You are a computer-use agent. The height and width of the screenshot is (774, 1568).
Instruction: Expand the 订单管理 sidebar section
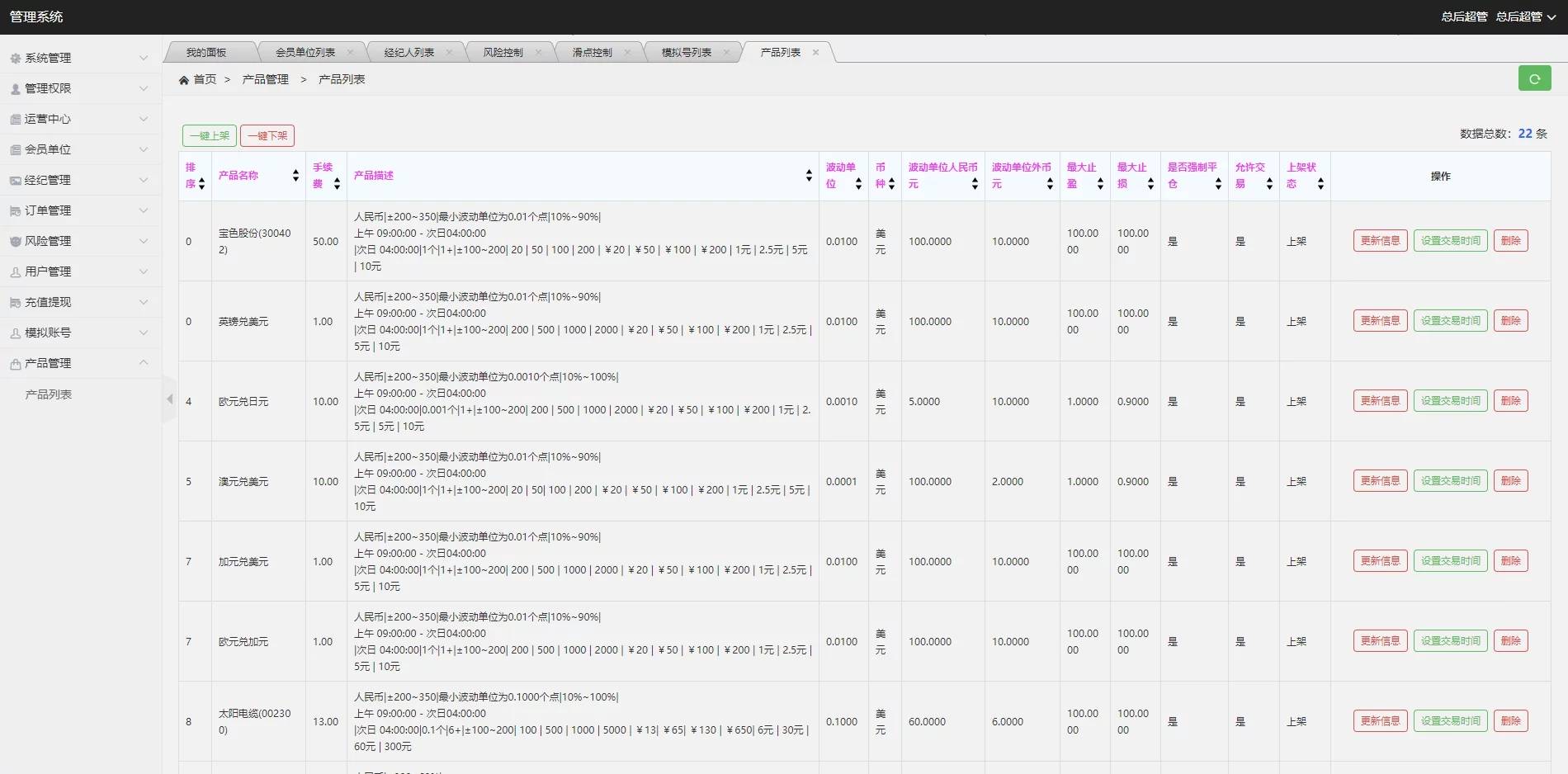point(80,210)
